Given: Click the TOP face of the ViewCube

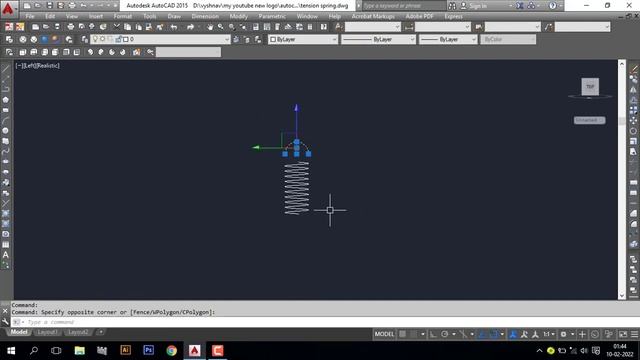Looking at the screenshot, I should [590, 87].
